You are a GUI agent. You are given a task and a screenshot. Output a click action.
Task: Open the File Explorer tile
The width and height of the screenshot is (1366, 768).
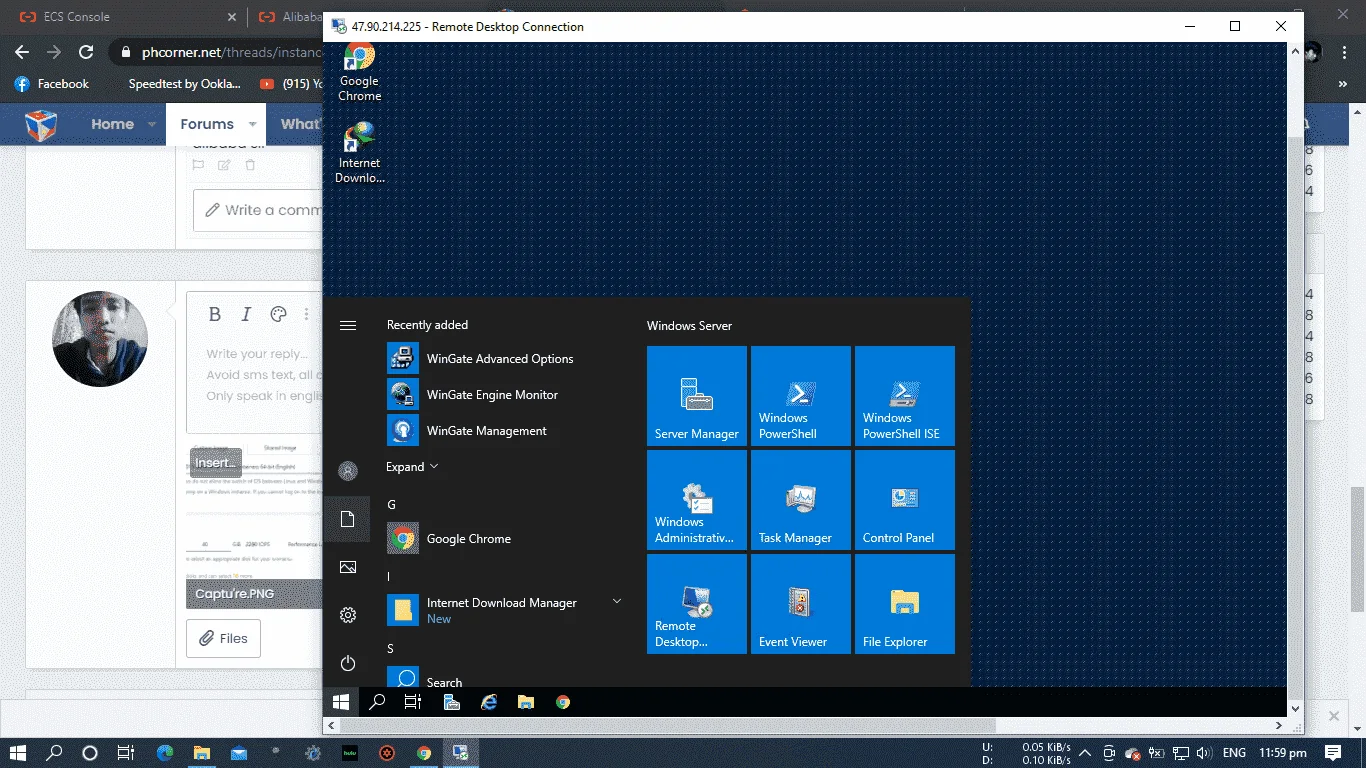pos(905,604)
